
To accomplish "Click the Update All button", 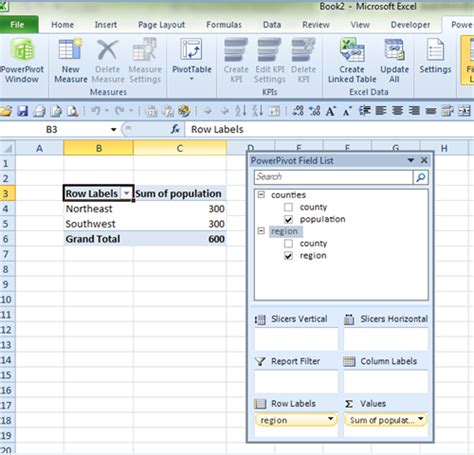I will point(394,61).
